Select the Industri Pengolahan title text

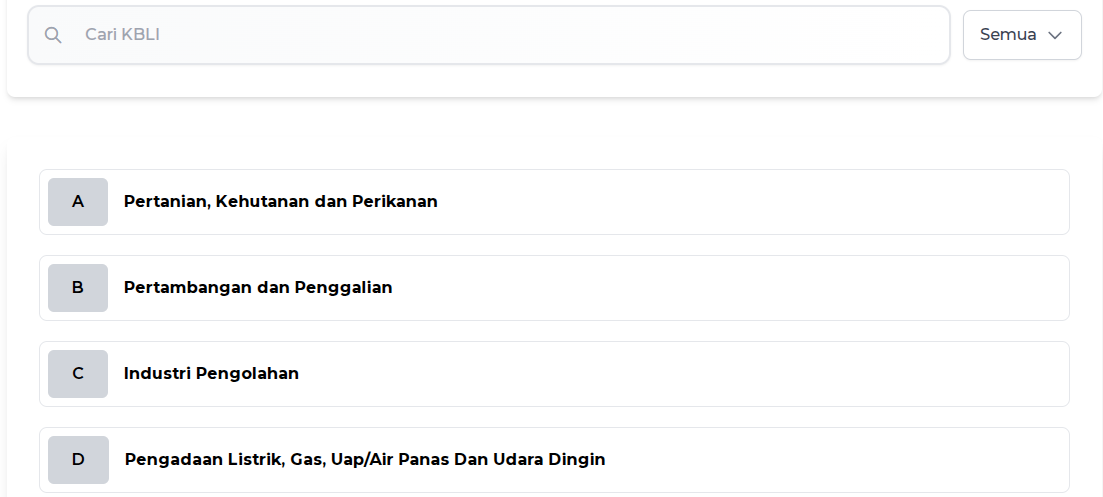point(211,374)
